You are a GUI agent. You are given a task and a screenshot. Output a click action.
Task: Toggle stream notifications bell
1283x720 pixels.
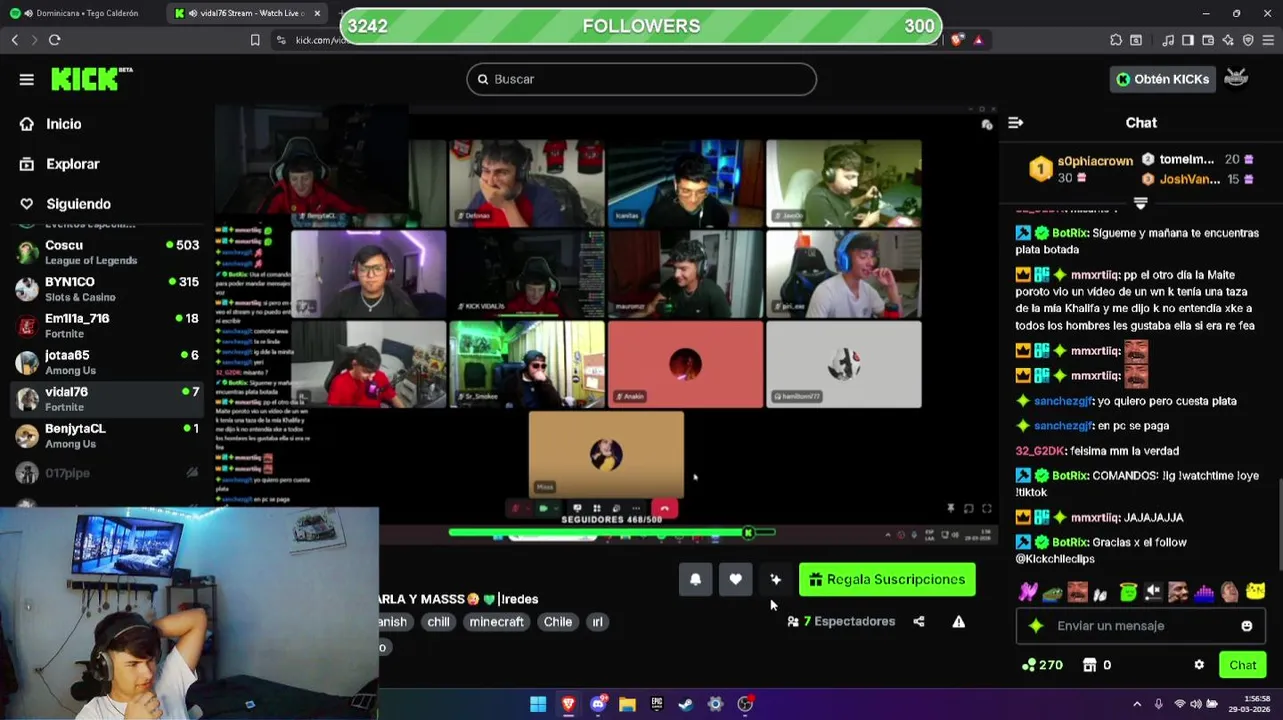coord(695,579)
